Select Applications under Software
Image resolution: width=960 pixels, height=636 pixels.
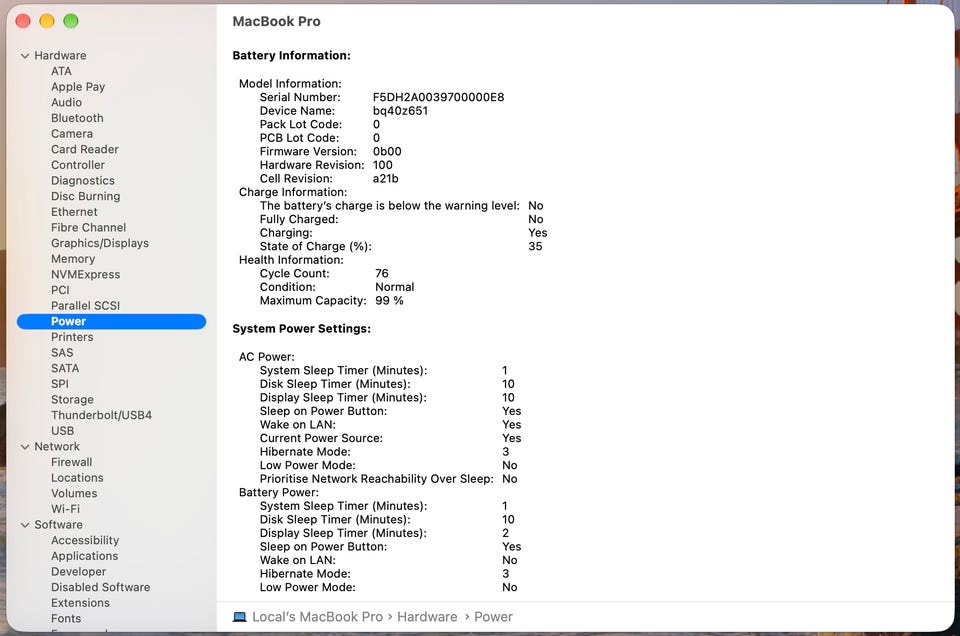84,556
